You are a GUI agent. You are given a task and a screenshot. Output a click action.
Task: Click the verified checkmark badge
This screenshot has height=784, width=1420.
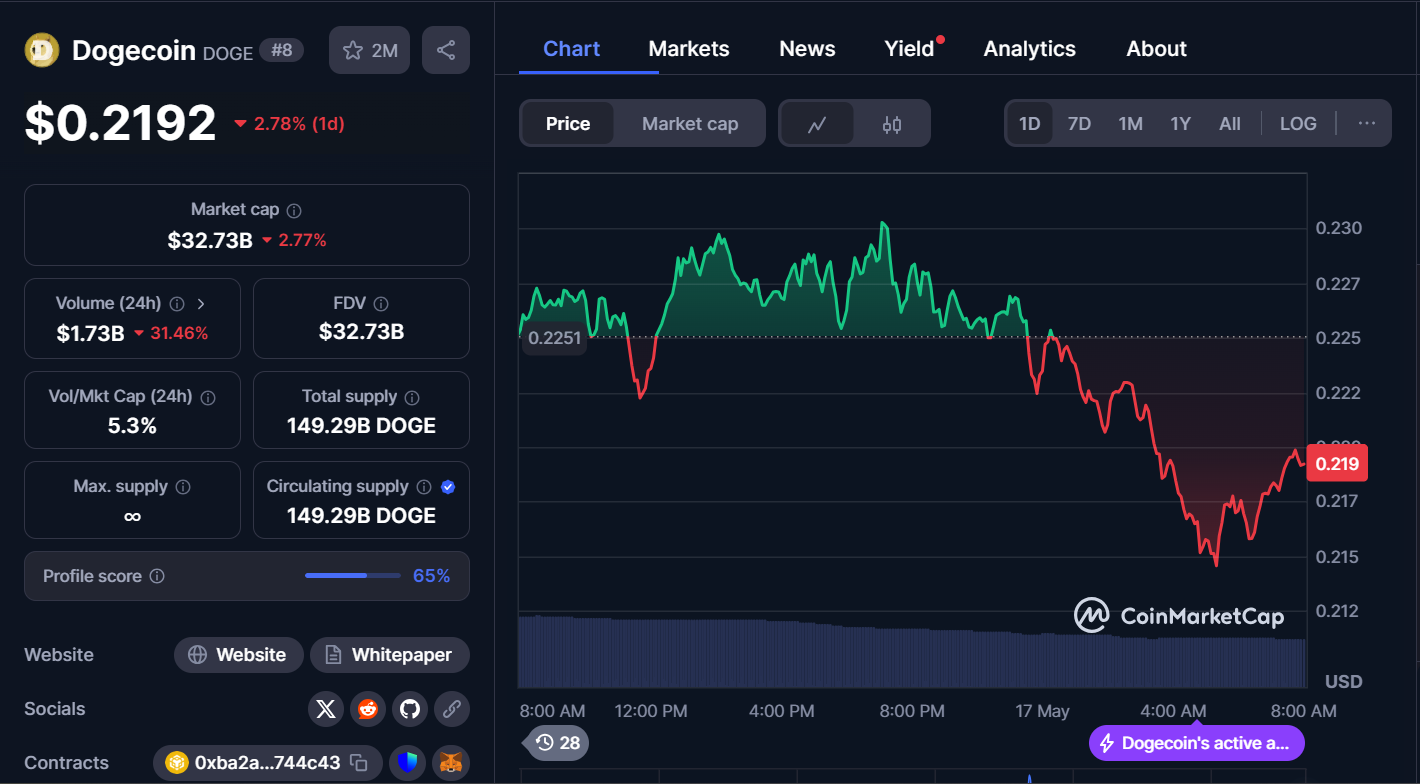[x=448, y=487]
